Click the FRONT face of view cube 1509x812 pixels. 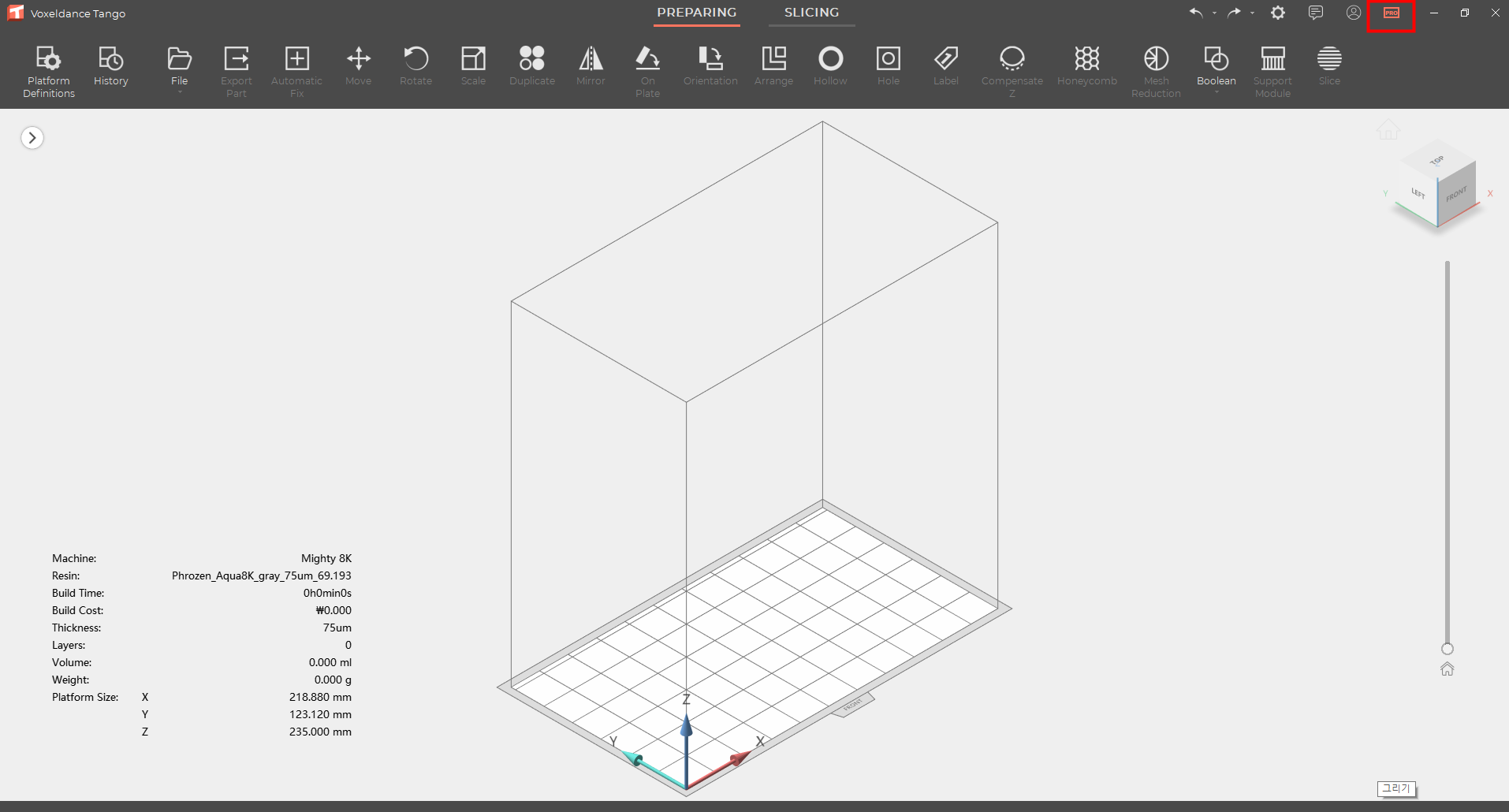[x=1457, y=194]
